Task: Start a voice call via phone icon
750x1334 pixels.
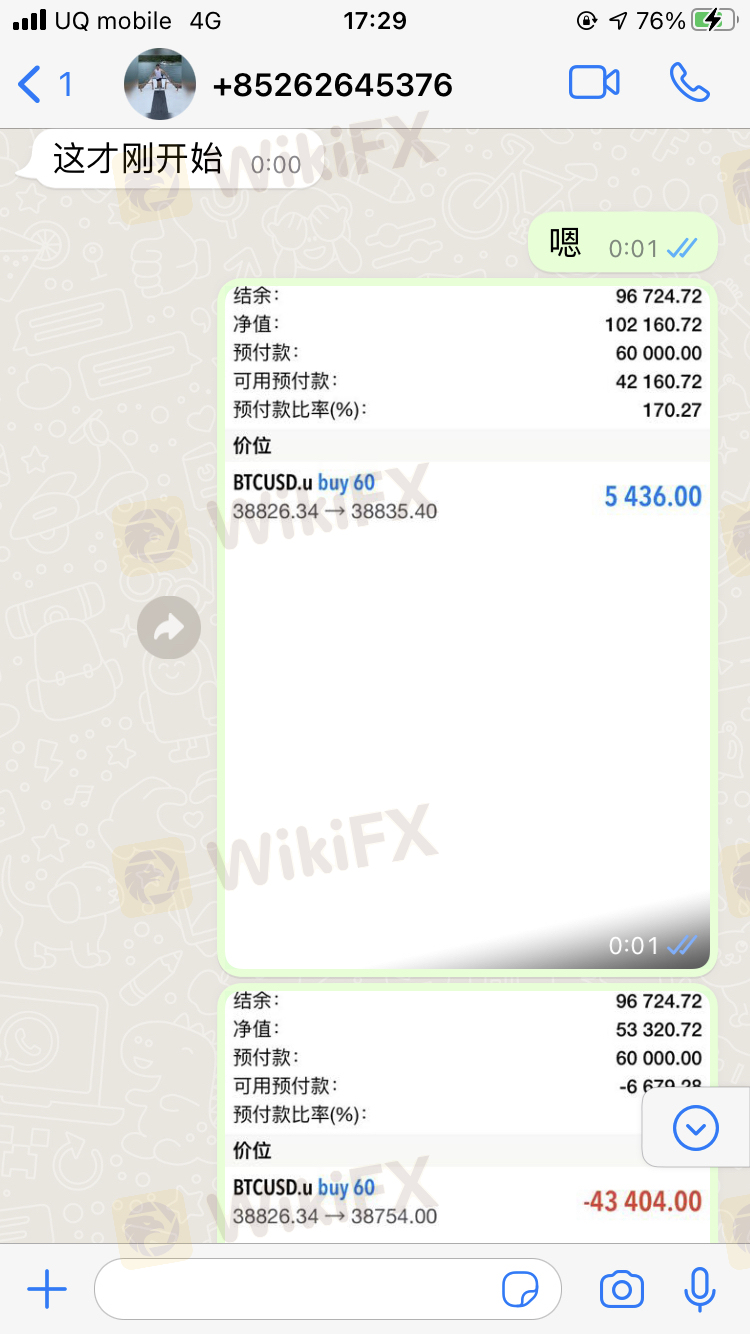Action: (x=690, y=83)
